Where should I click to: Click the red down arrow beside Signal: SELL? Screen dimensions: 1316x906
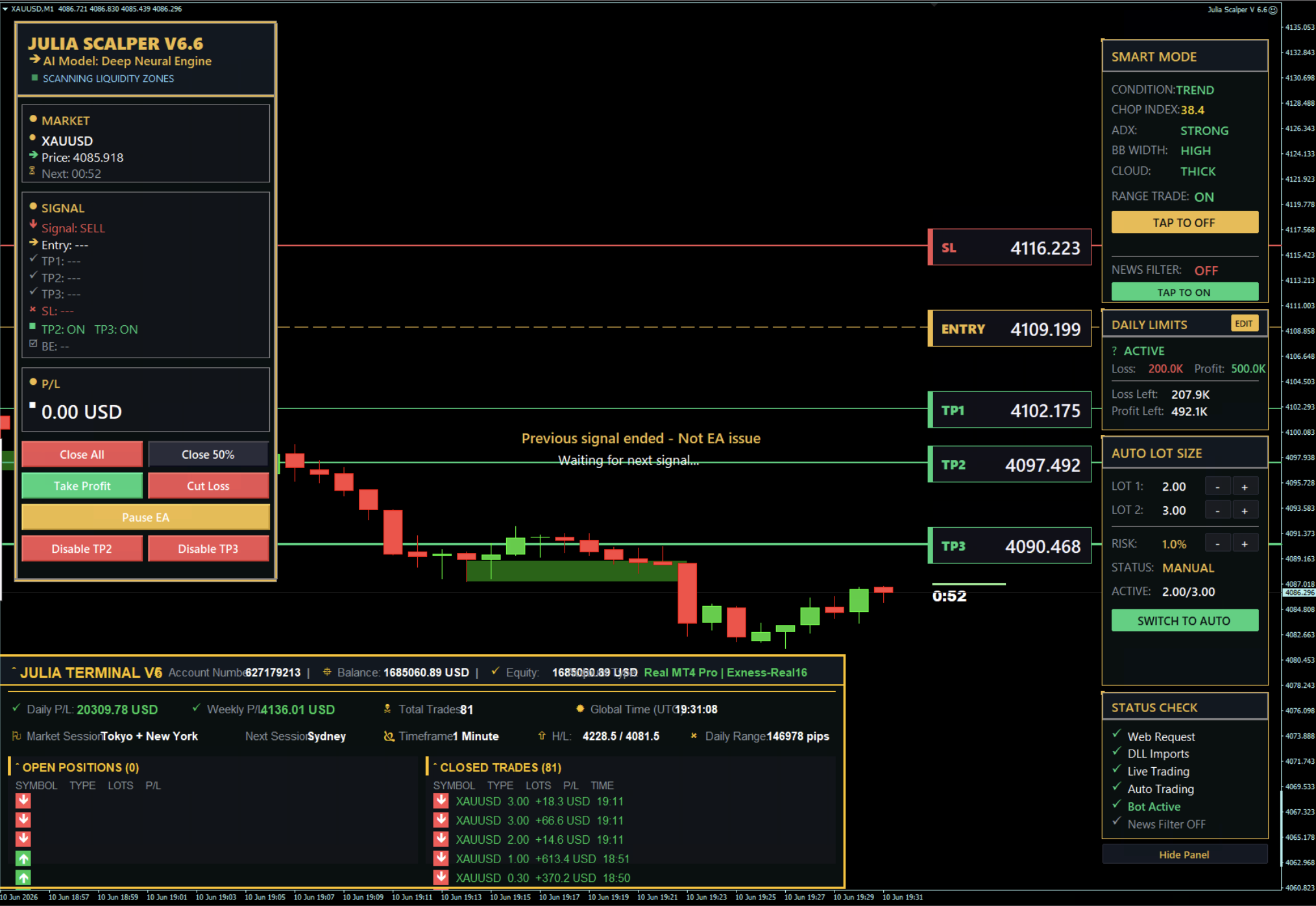coord(33,225)
